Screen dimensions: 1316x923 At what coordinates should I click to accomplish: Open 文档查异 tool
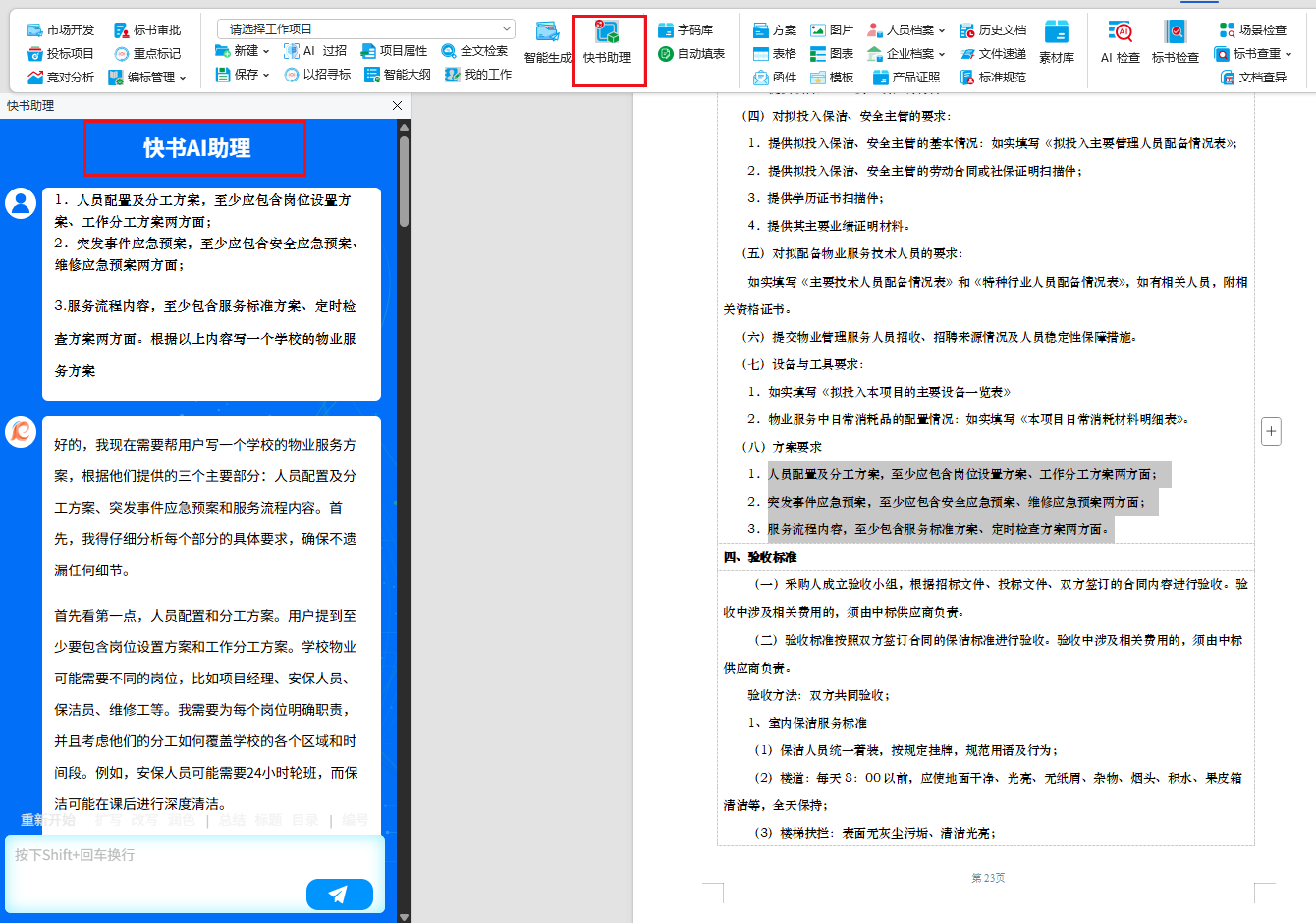[x=1253, y=77]
